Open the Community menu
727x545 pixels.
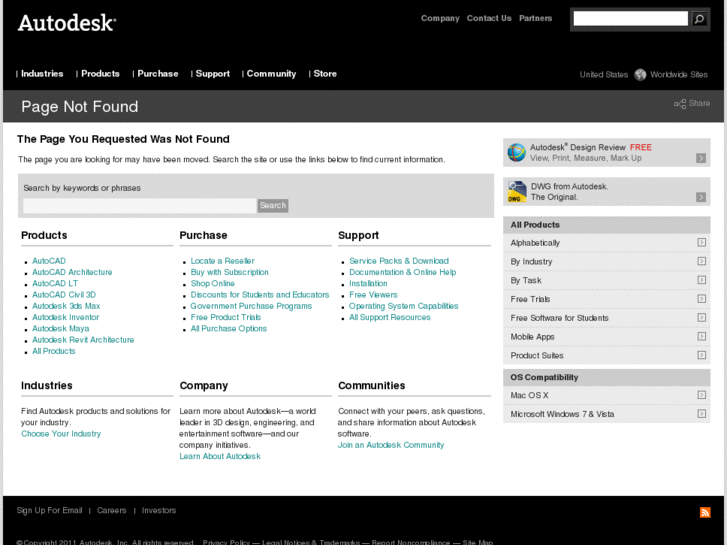pyautogui.click(x=271, y=73)
